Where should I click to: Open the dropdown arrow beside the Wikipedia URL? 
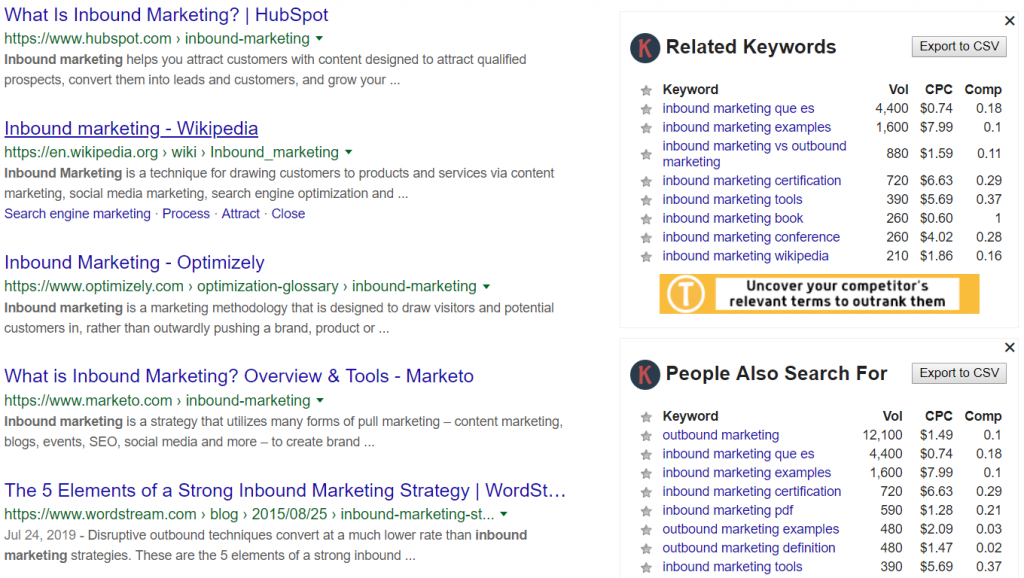tap(349, 152)
